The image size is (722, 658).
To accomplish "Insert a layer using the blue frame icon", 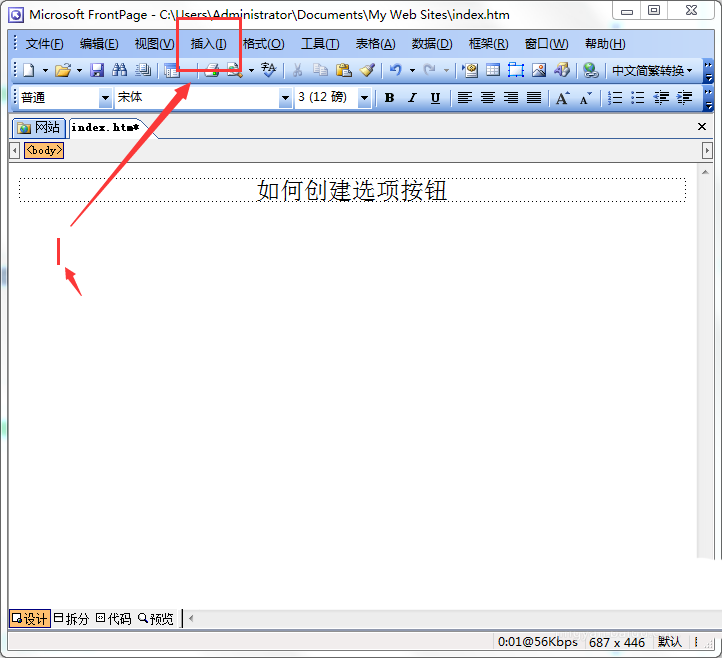I will coord(516,70).
